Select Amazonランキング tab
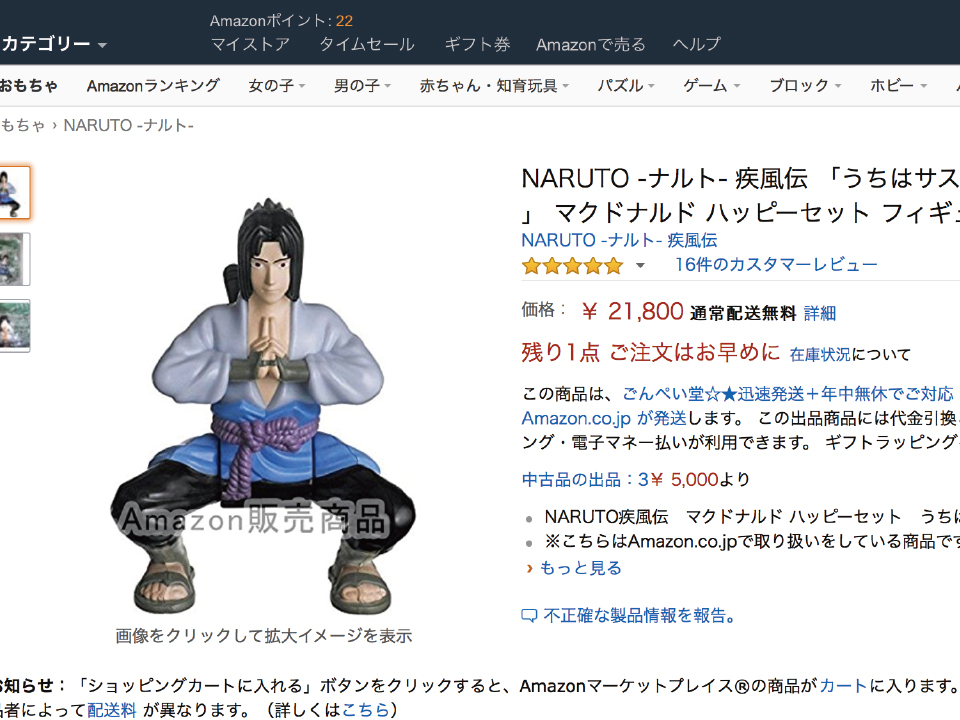Screen dimensions: 960x720 pos(153,86)
